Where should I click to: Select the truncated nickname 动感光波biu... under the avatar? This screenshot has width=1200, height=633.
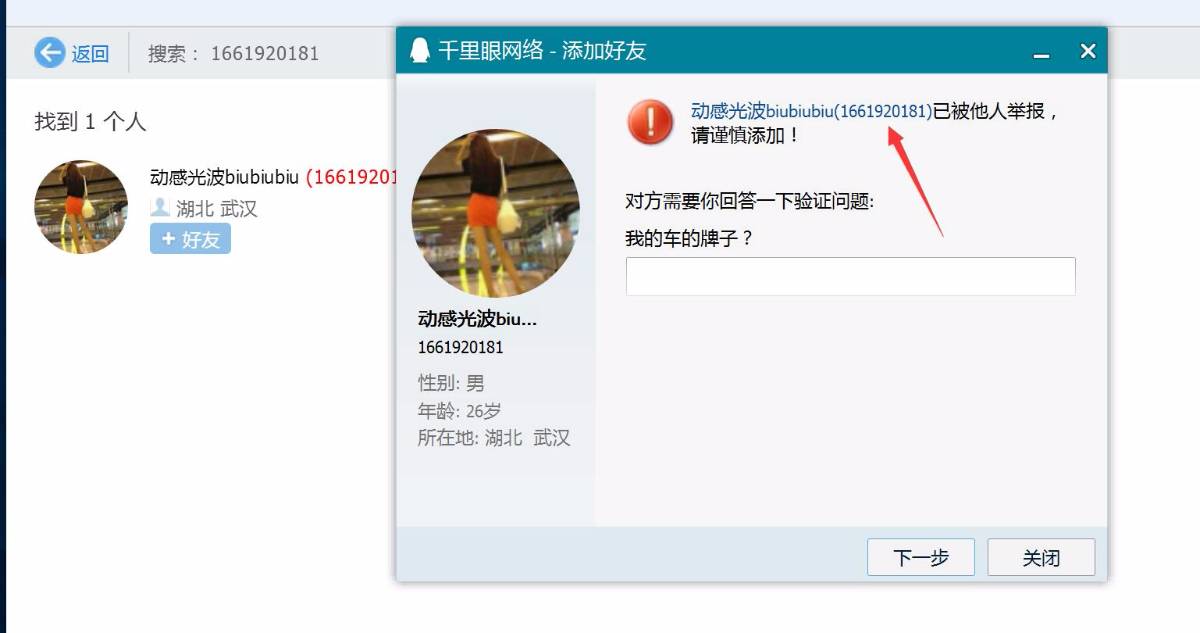point(478,319)
